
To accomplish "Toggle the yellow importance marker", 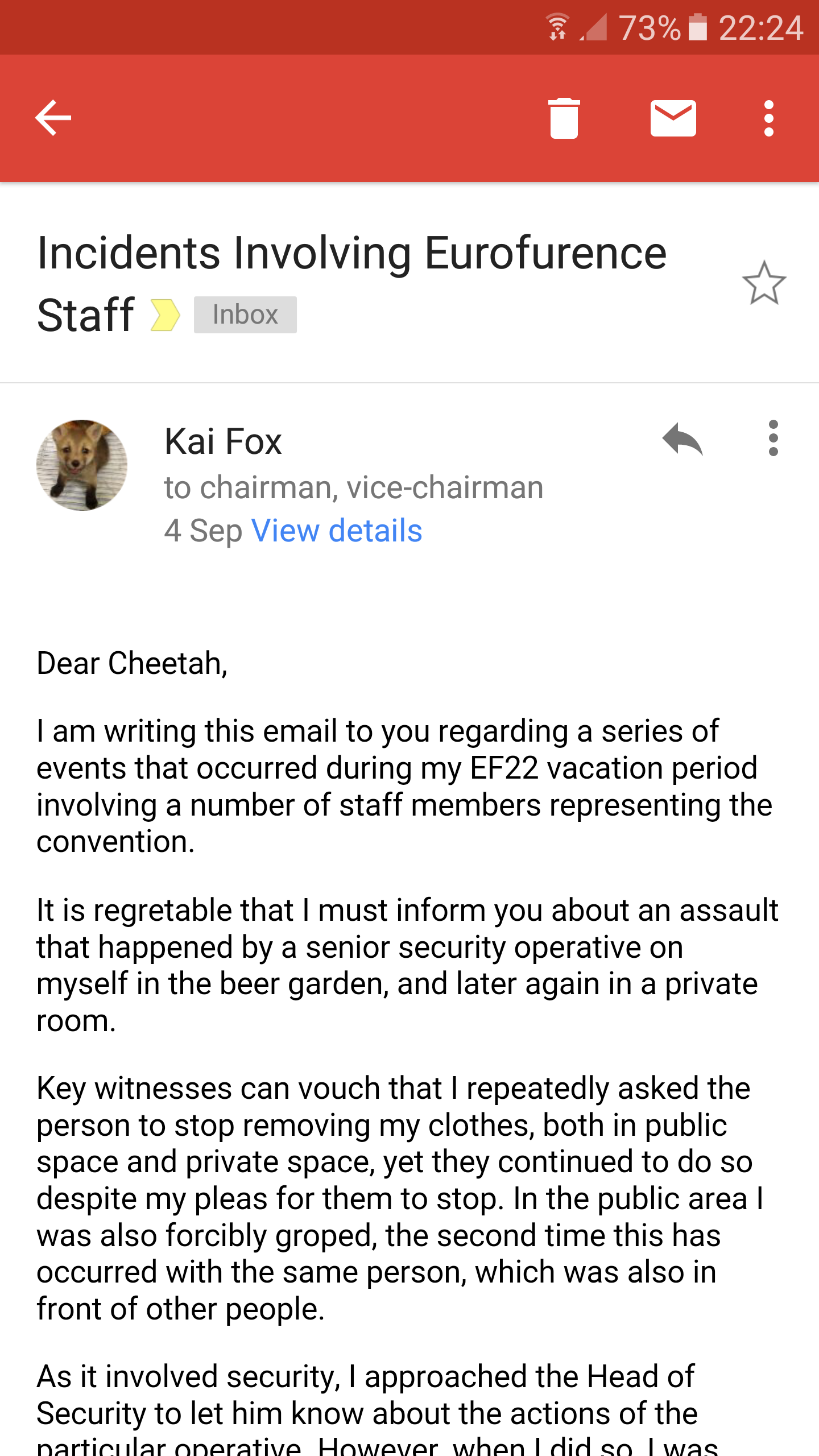I will coord(165,315).
